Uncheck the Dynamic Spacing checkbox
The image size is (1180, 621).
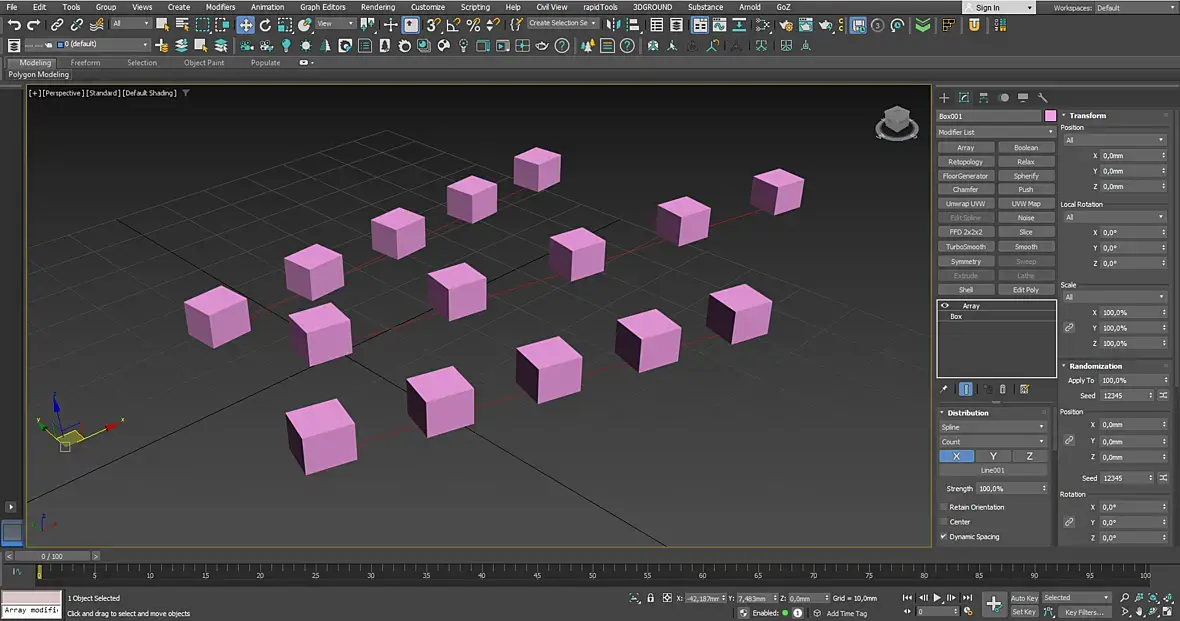[x=943, y=537]
